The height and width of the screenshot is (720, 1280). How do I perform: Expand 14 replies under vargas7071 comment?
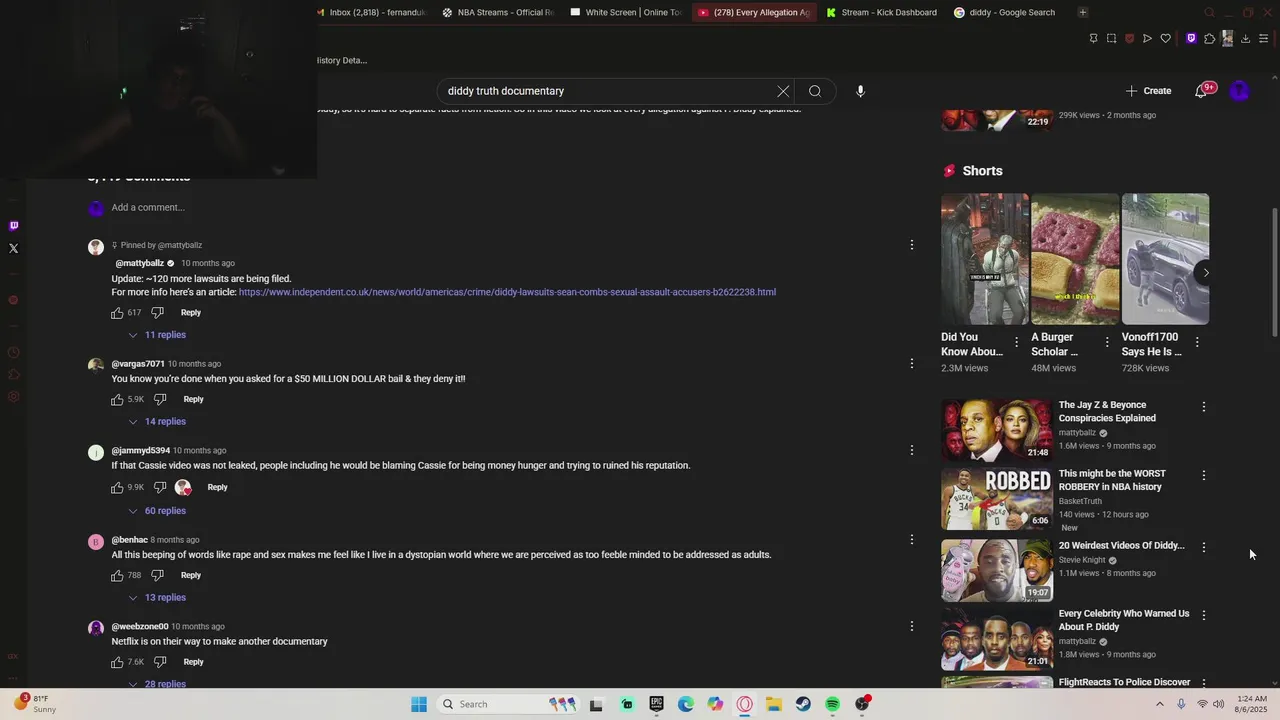point(157,422)
